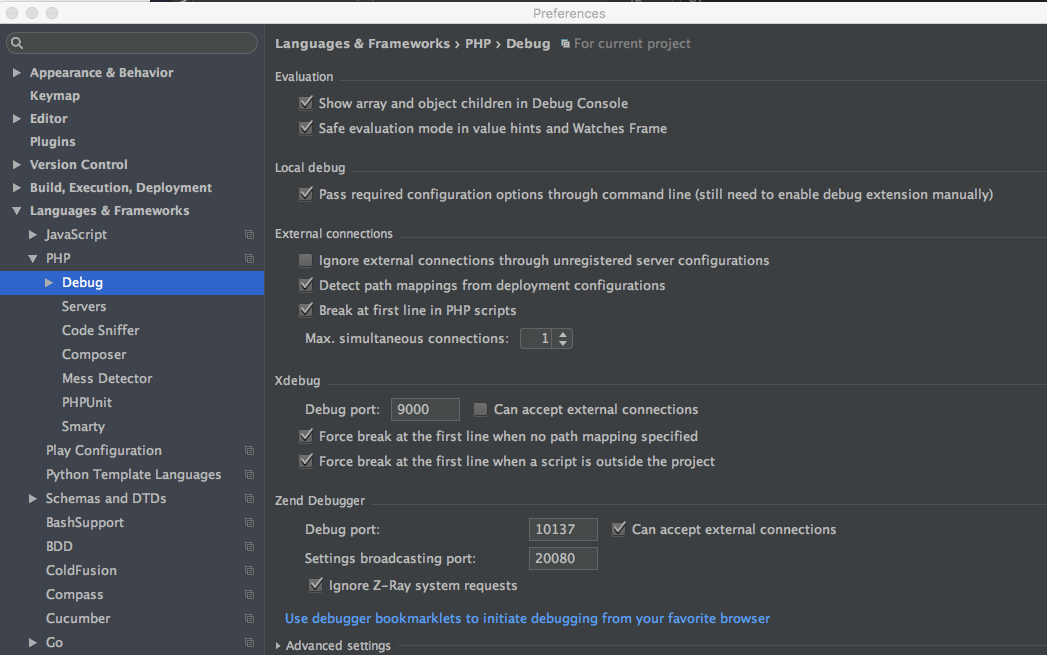Click the project-level icon beside BashSupport
Image resolution: width=1047 pixels, height=655 pixels.
[249, 523]
